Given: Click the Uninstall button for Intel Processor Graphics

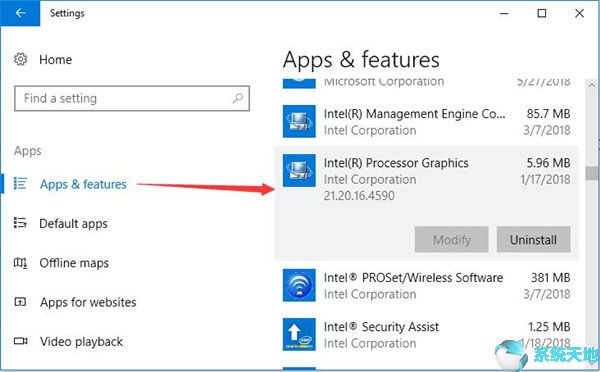Looking at the screenshot, I should coord(533,240).
